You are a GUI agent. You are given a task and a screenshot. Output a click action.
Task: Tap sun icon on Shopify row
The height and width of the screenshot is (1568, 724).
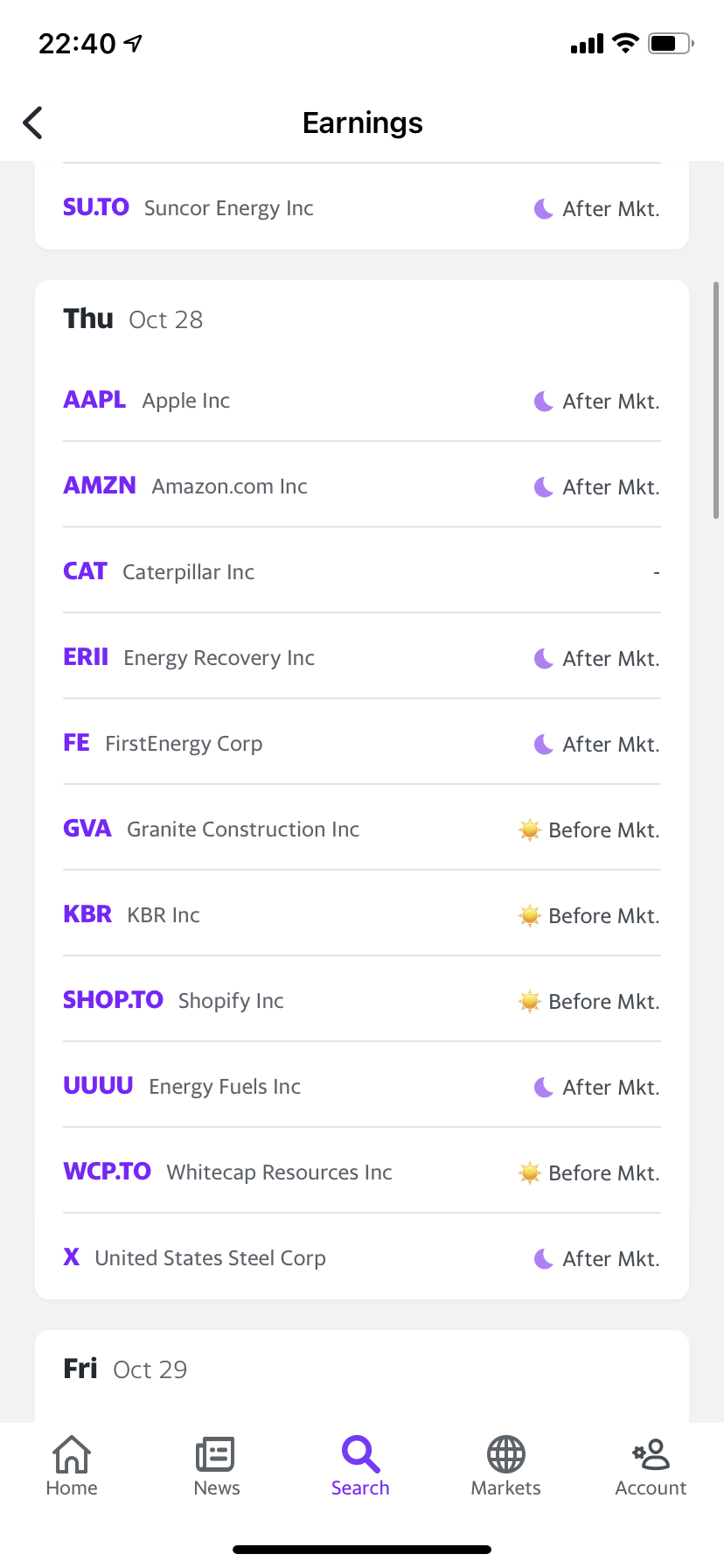529,1001
